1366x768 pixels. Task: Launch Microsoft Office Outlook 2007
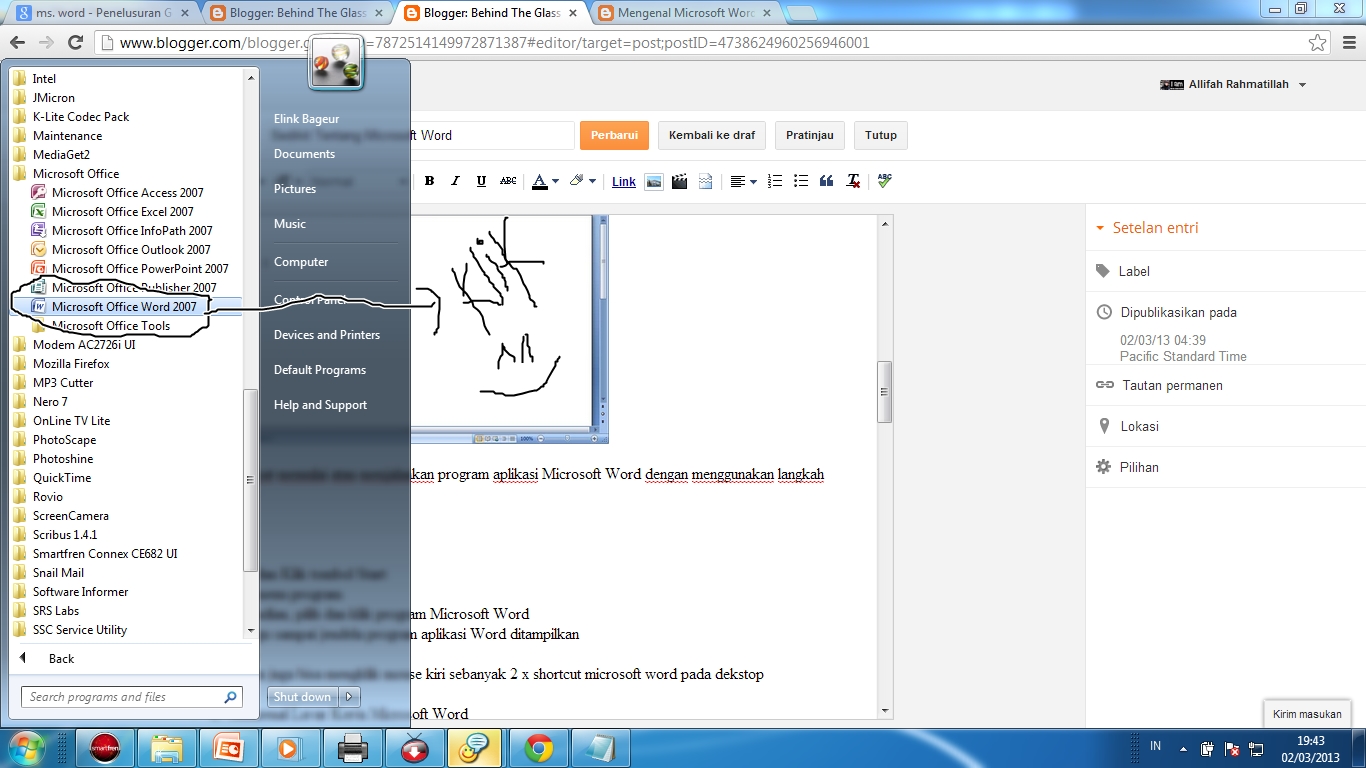[x=131, y=250]
